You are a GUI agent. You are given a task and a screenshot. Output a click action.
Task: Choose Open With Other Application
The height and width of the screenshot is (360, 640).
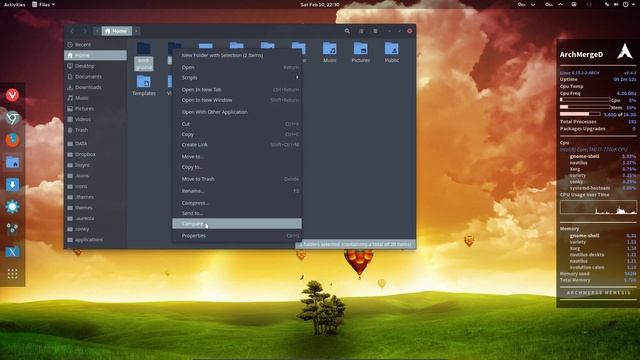click(237, 112)
